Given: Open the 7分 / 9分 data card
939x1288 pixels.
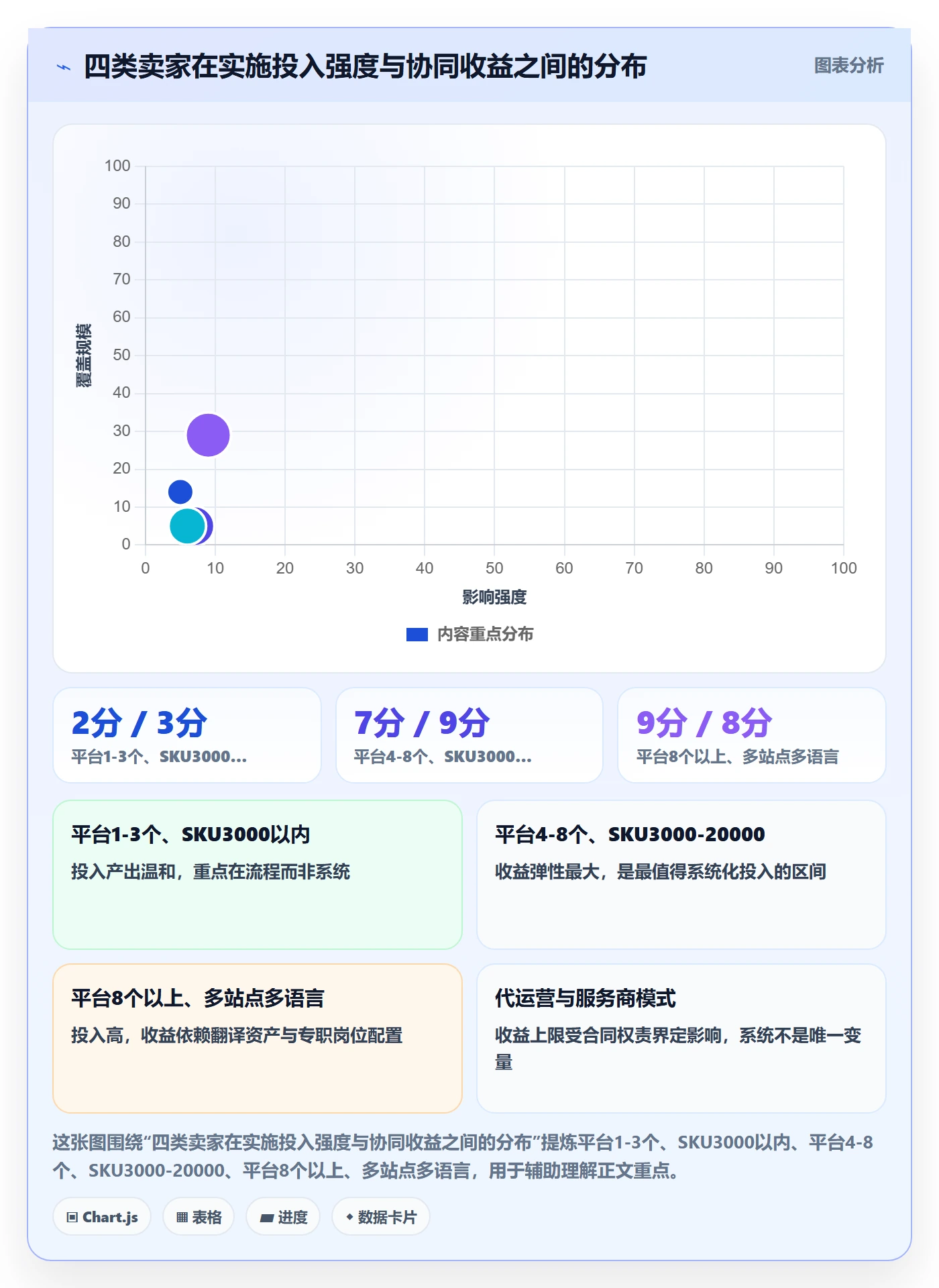Looking at the screenshot, I should pos(469,735).
